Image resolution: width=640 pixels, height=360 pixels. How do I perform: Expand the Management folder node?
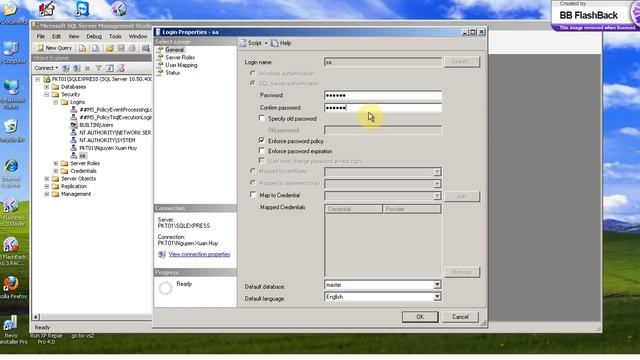47,194
